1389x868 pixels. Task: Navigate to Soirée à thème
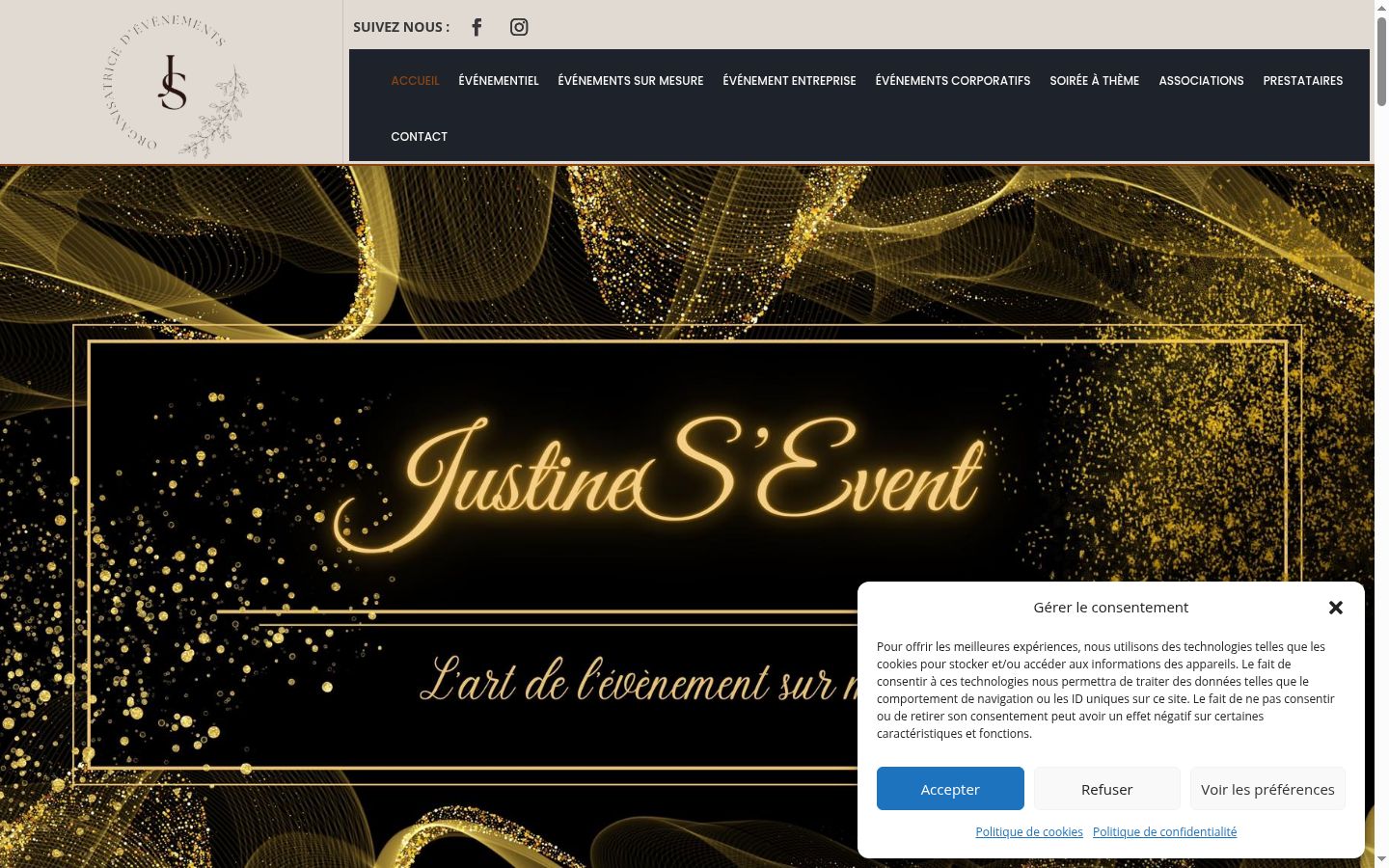(1095, 81)
